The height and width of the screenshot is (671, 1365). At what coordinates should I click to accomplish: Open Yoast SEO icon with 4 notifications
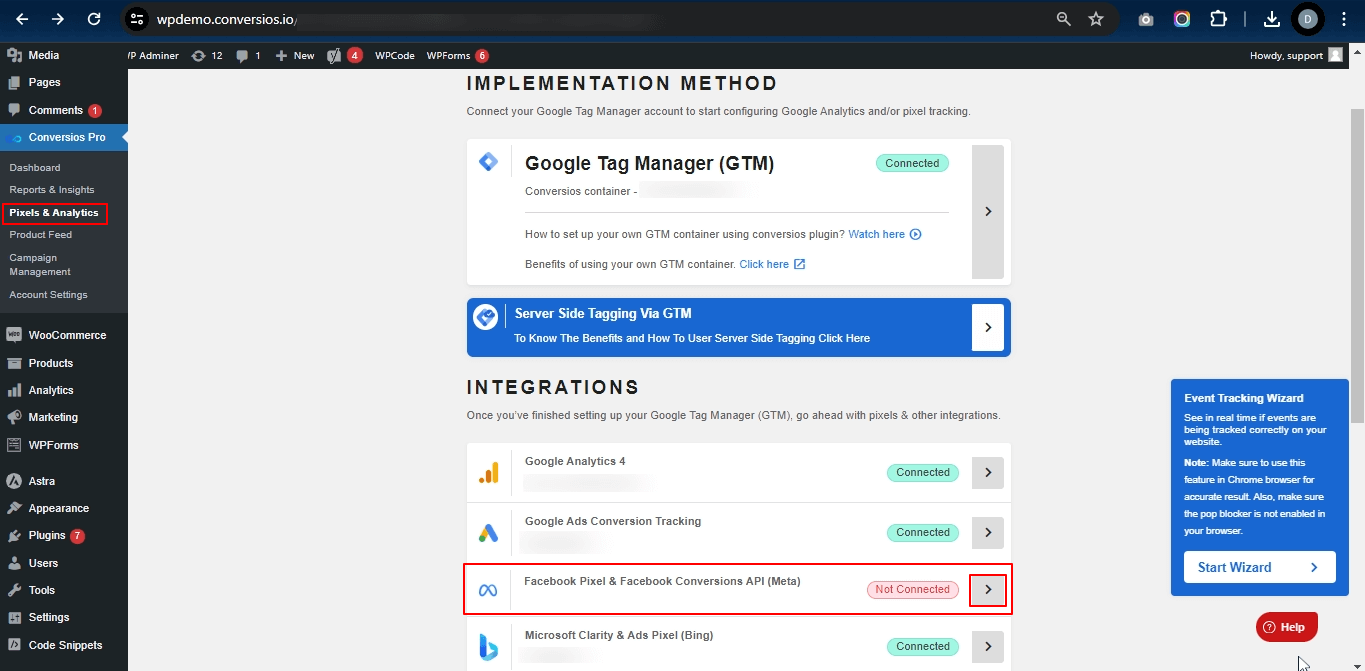pos(345,56)
